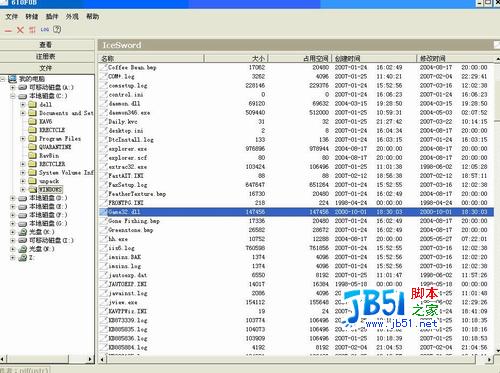This screenshot has width=500, height=373.
Task: Click the file list vertical scrollbar up arrow
Action: pos(497,59)
